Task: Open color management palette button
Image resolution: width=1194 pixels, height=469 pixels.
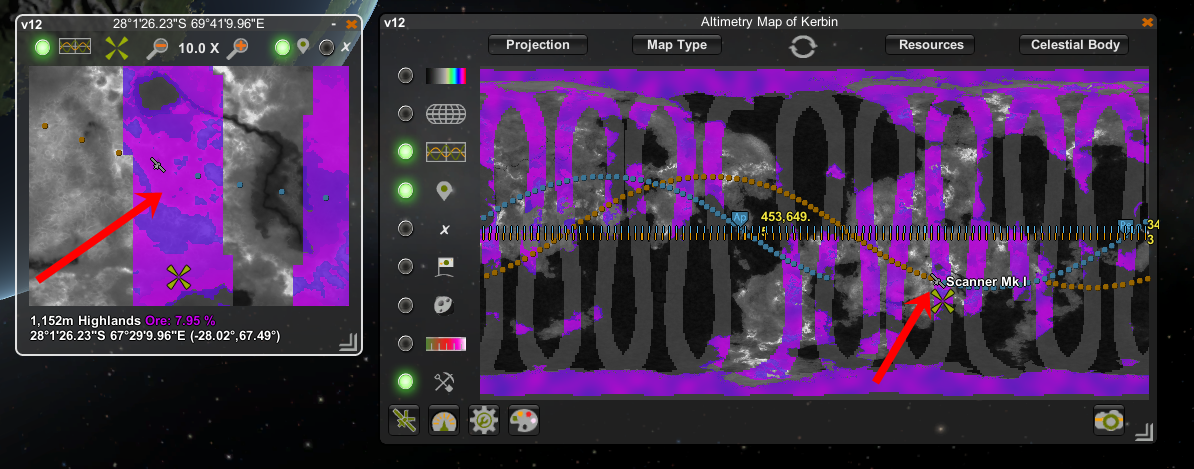Action: pos(524,420)
